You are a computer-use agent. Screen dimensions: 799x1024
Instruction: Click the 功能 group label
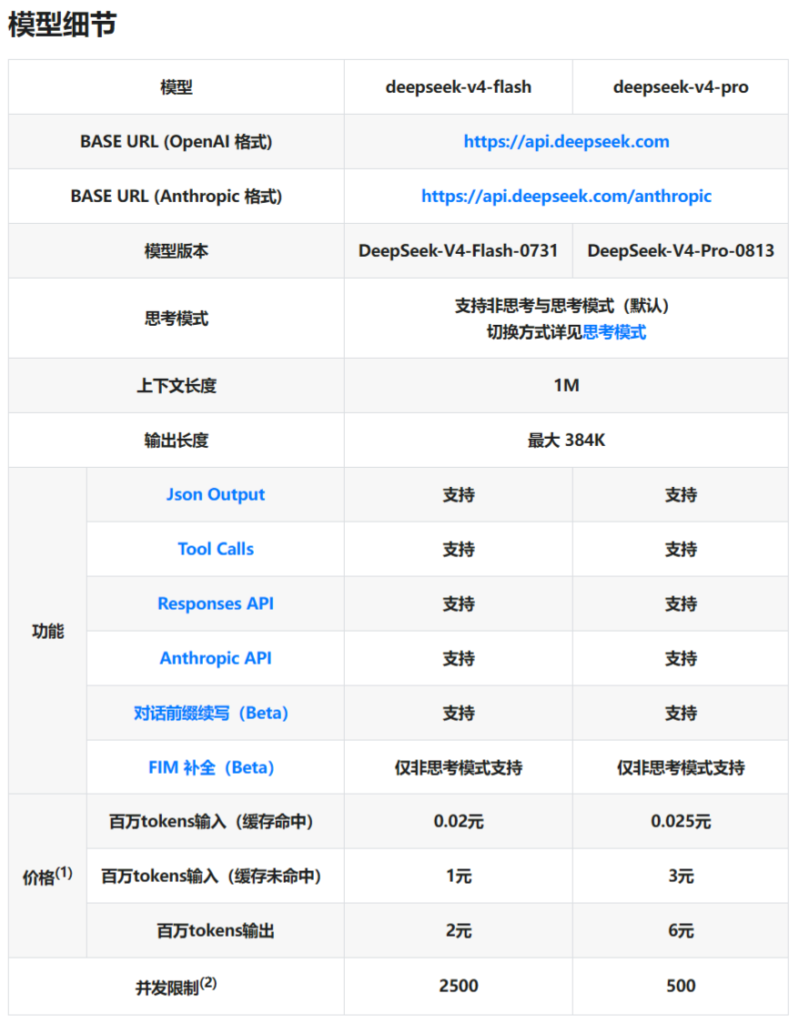[48, 631]
